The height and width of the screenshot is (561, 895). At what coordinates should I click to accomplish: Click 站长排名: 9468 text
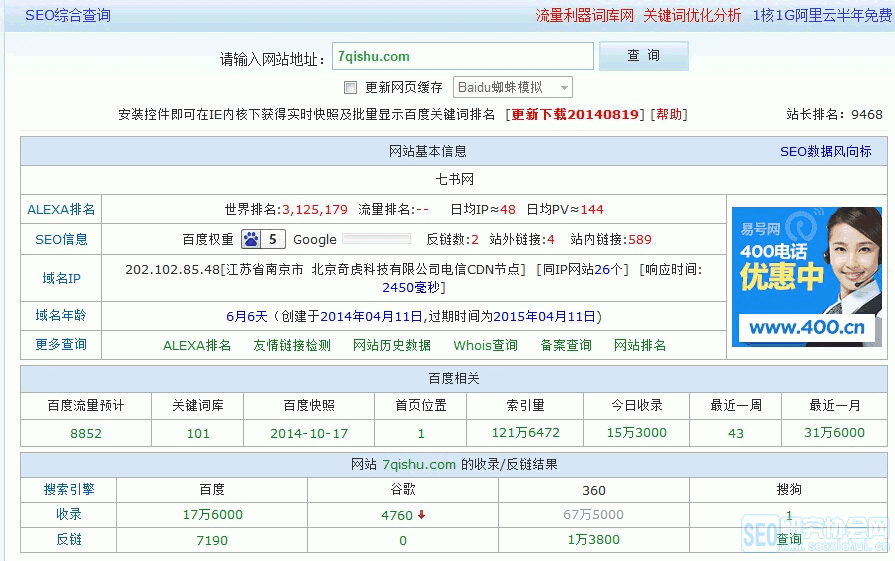(834, 114)
